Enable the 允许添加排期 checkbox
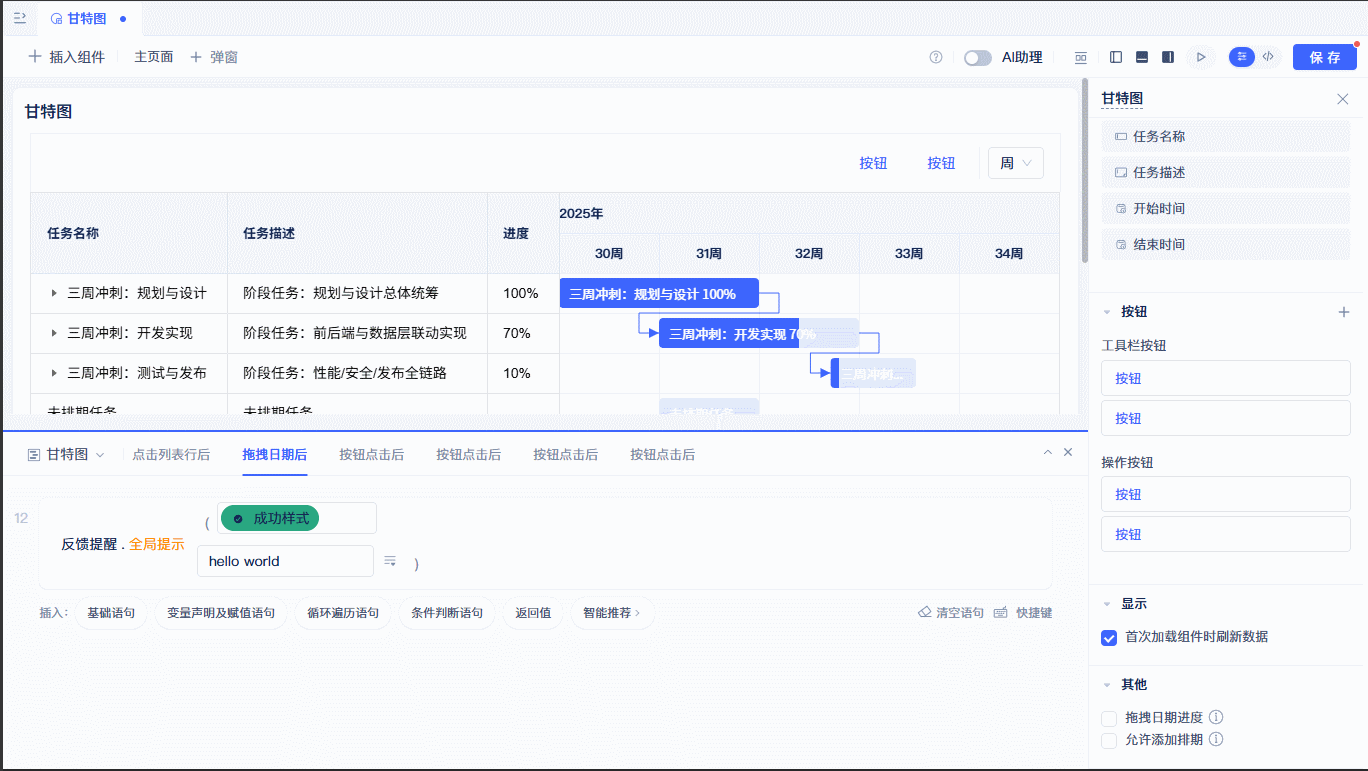1368x771 pixels. tap(1109, 741)
